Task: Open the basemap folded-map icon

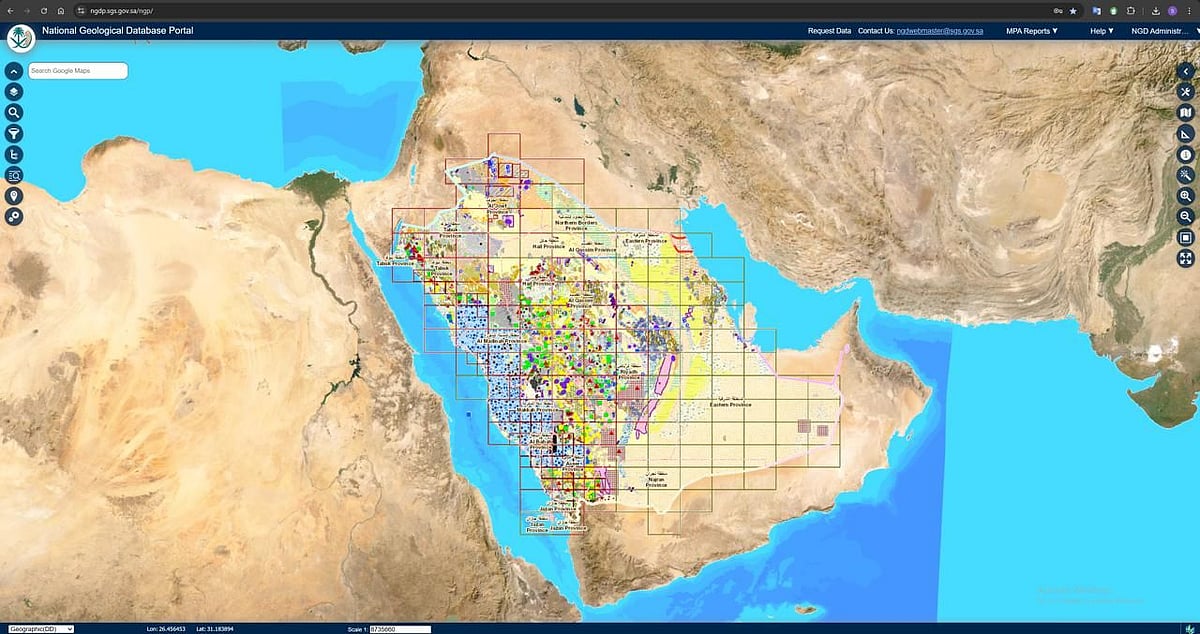Action: click(1186, 113)
